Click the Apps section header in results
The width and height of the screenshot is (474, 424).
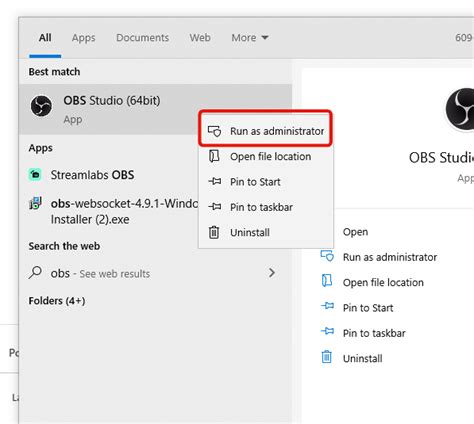[x=40, y=148]
